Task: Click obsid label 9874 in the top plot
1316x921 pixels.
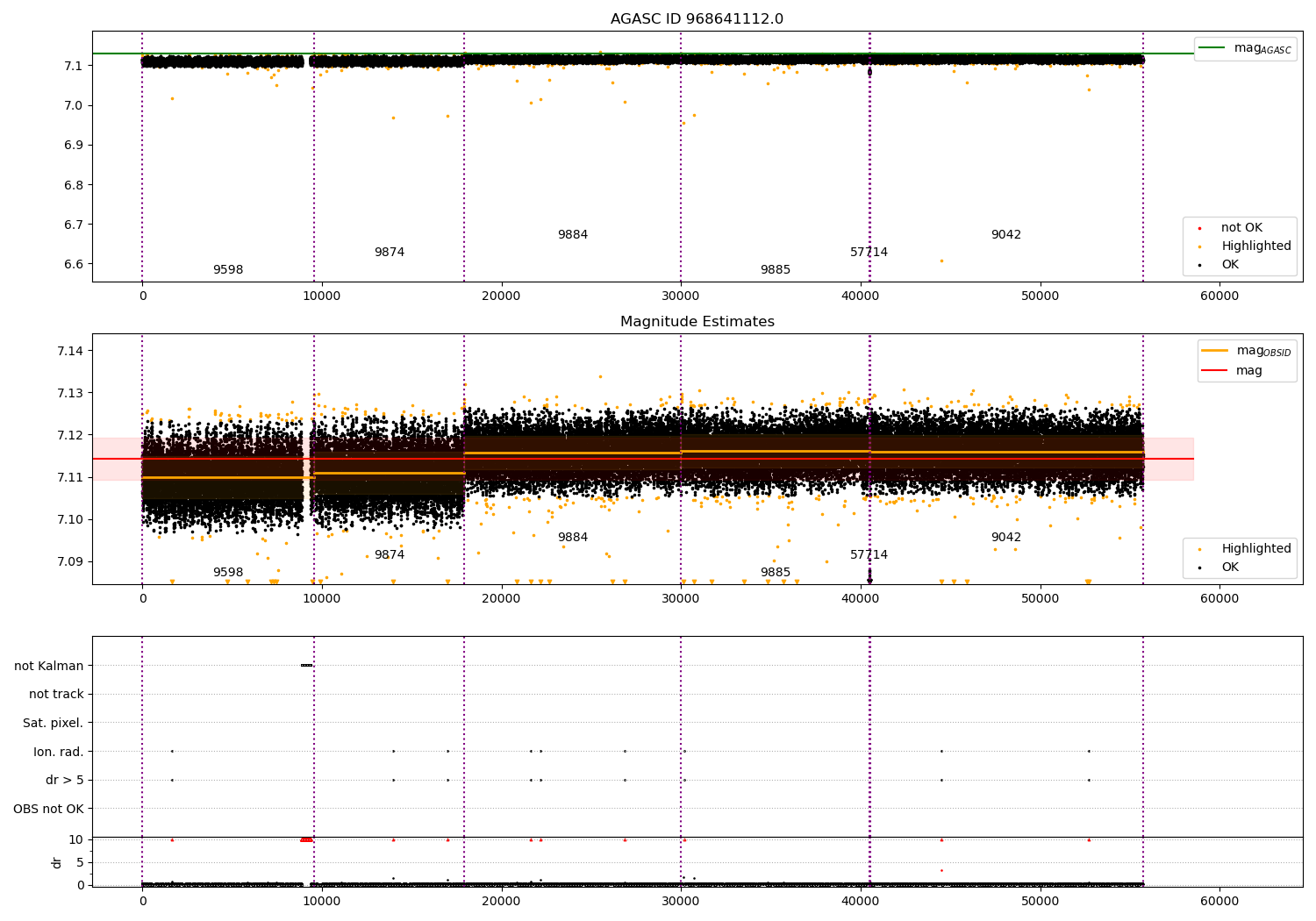Action: click(x=390, y=253)
